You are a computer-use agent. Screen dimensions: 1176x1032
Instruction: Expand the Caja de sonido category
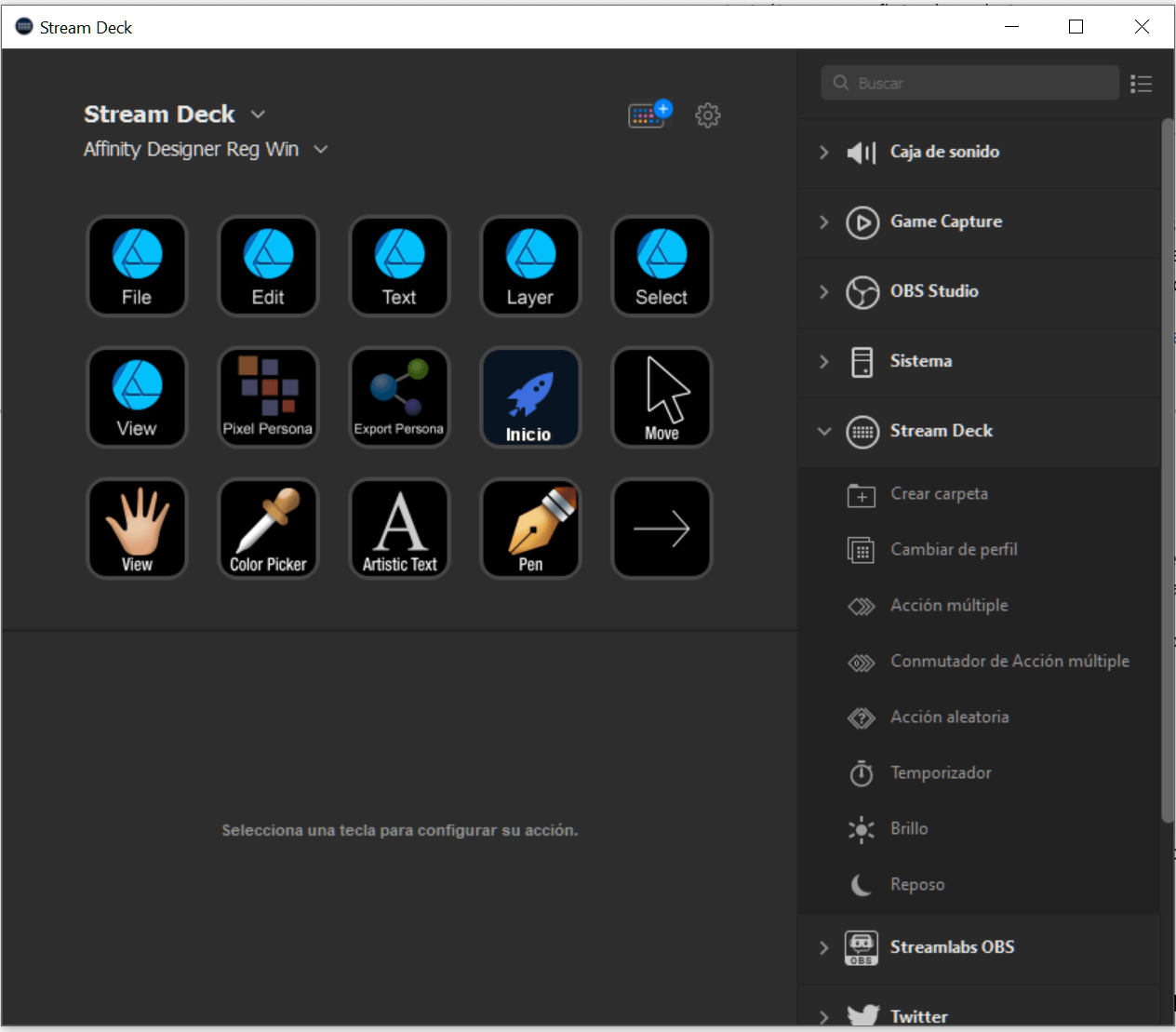823,152
